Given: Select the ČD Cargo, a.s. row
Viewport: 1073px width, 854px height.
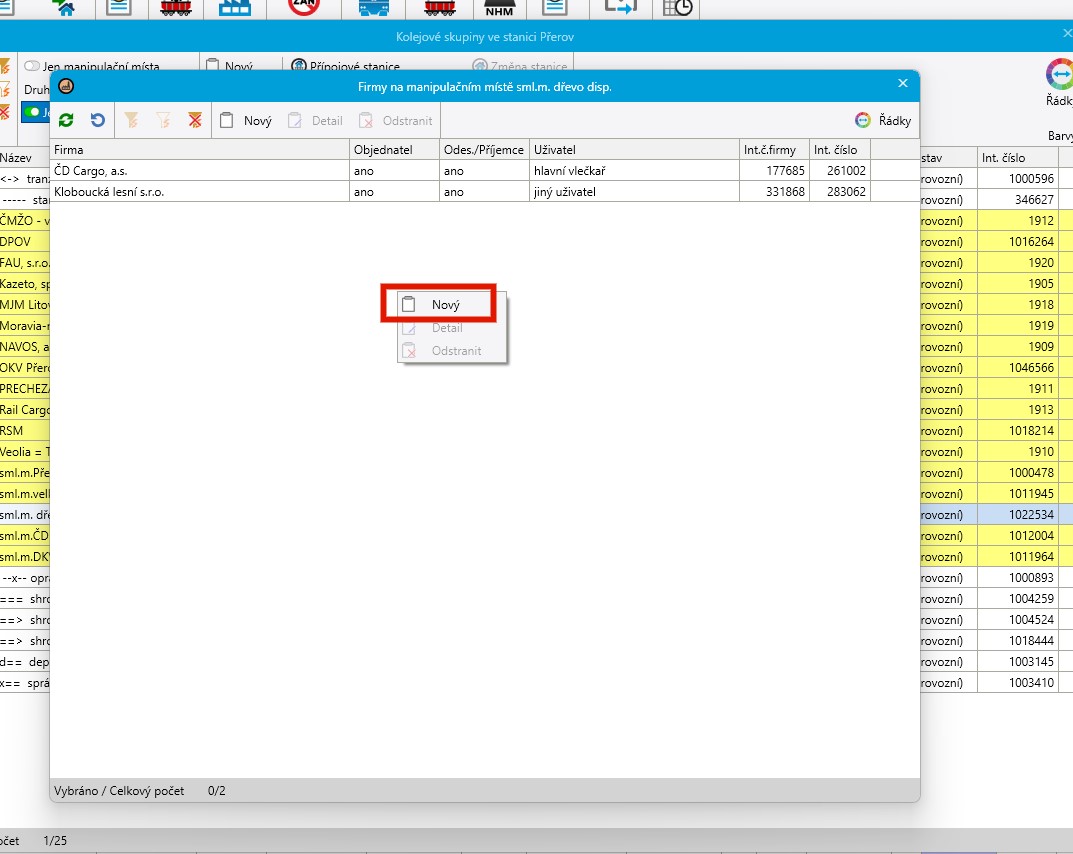Looking at the screenshot, I should (200, 171).
